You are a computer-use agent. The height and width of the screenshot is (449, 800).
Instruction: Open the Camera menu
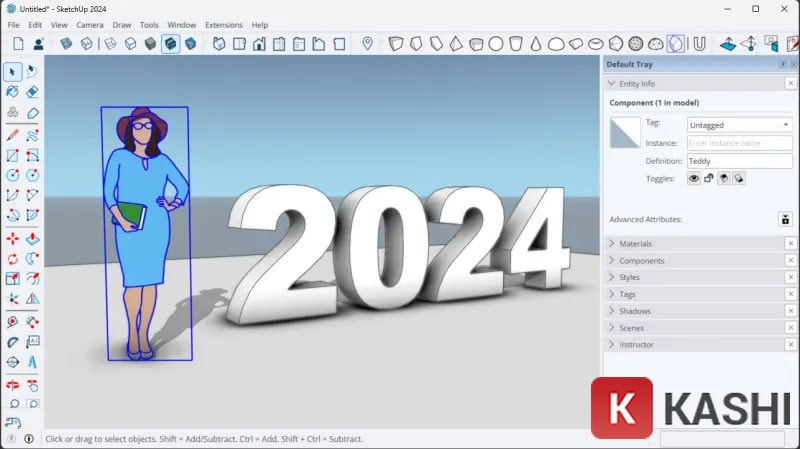[90, 24]
